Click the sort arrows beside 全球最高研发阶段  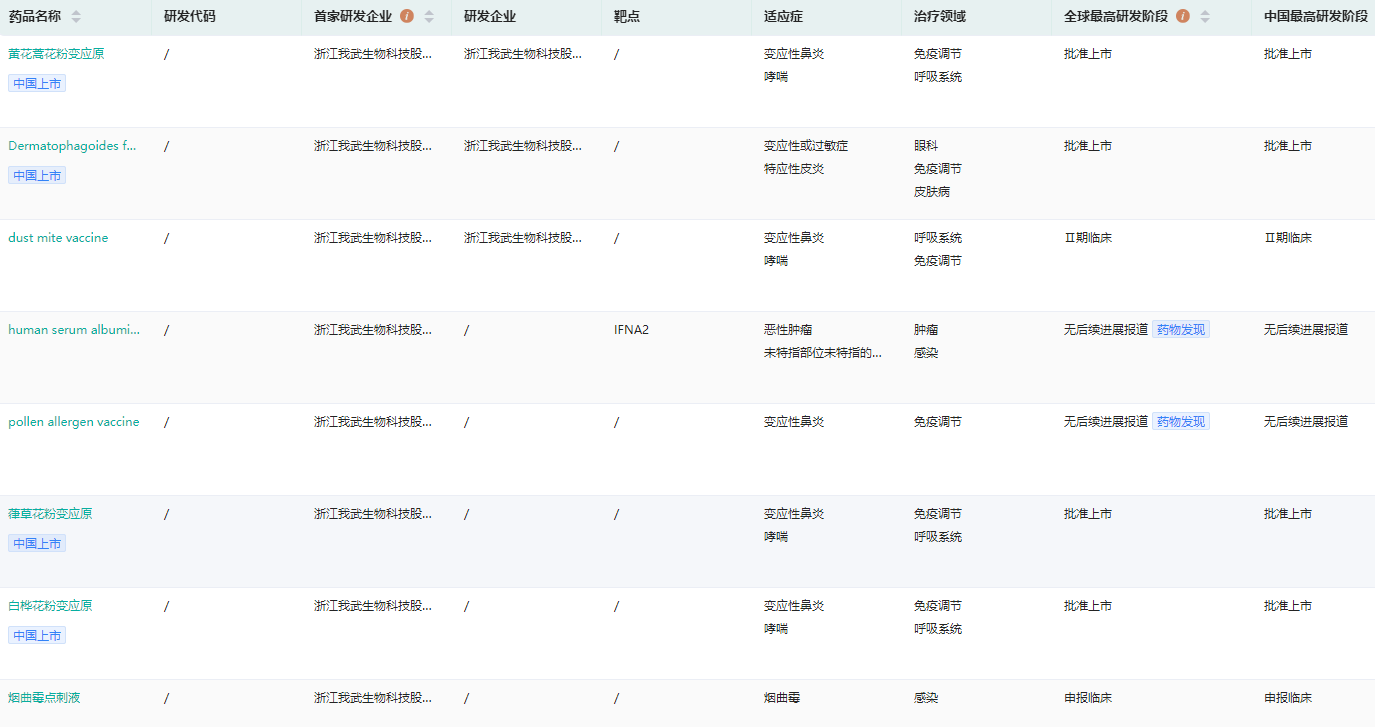click(x=1205, y=17)
